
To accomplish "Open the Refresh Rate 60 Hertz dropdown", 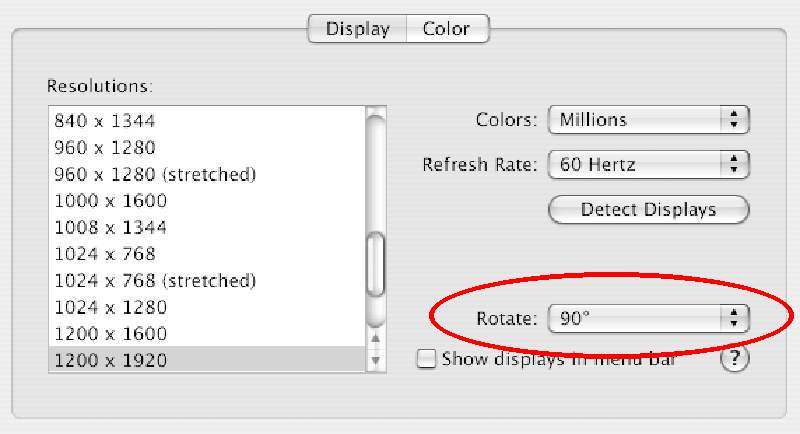I will click(x=648, y=164).
